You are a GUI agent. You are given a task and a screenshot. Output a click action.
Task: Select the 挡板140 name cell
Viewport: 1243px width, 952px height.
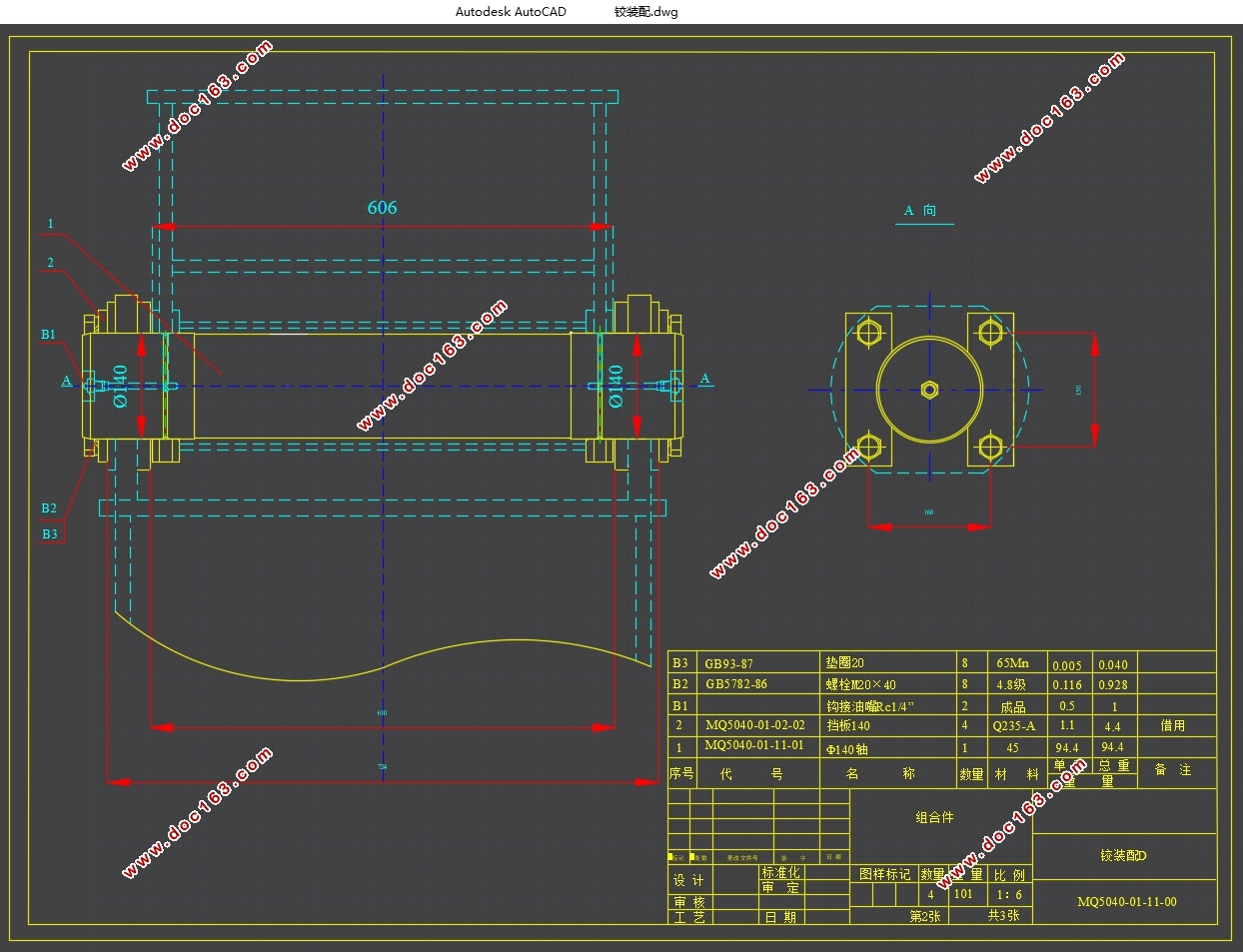pyautogui.click(x=848, y=726)
